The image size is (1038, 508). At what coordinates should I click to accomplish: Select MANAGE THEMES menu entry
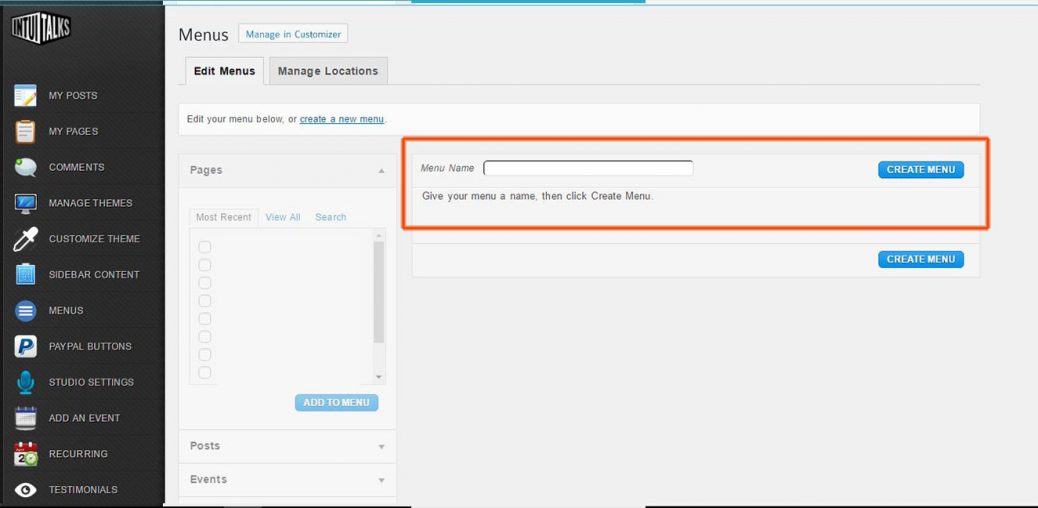click(x=91, y=203)
